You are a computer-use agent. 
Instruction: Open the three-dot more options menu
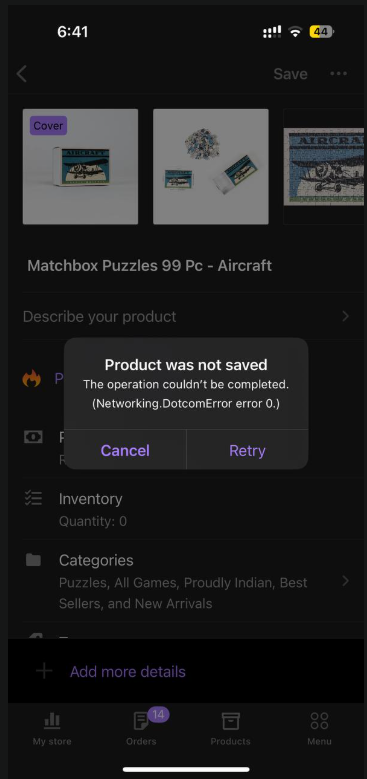tap(339, 74)
